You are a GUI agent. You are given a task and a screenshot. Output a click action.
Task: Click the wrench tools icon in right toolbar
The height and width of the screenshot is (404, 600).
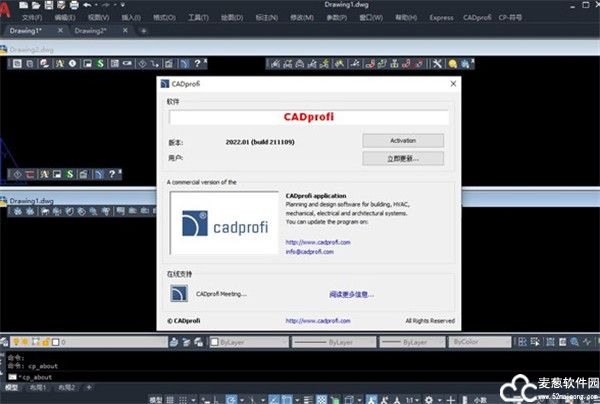437,64
